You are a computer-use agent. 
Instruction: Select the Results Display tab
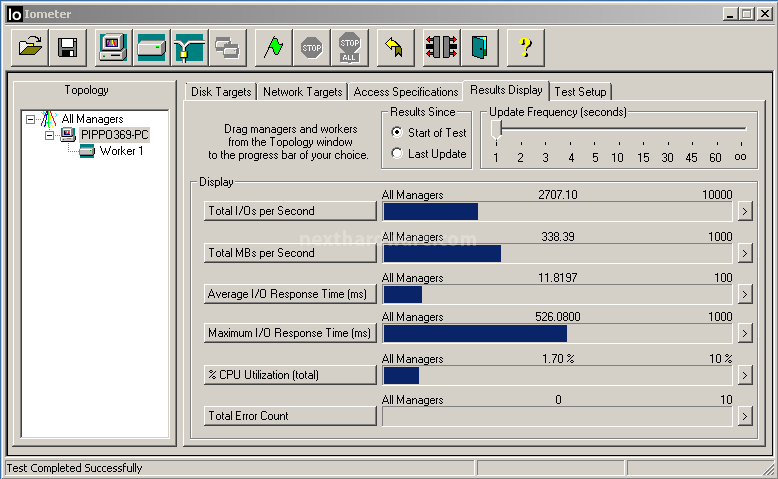(506, 90)
